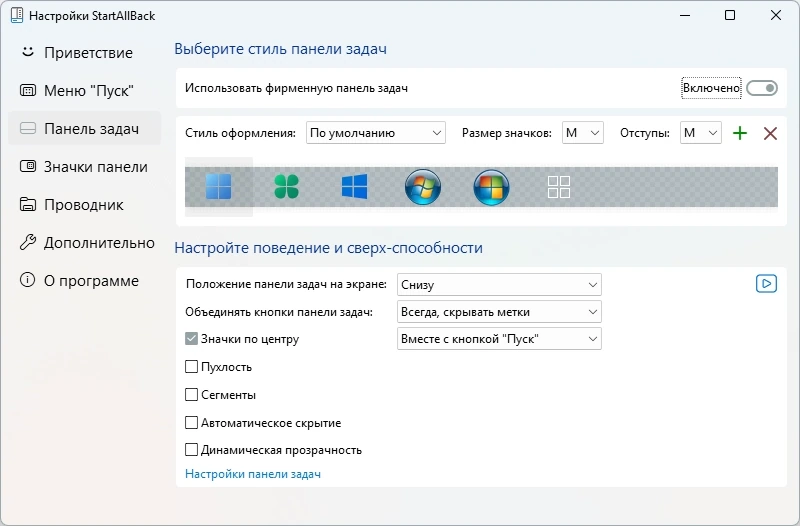Viewport: 800px width, 526px height.
Task: Open the Дополнительно section
Action: [x=85, y=242]
